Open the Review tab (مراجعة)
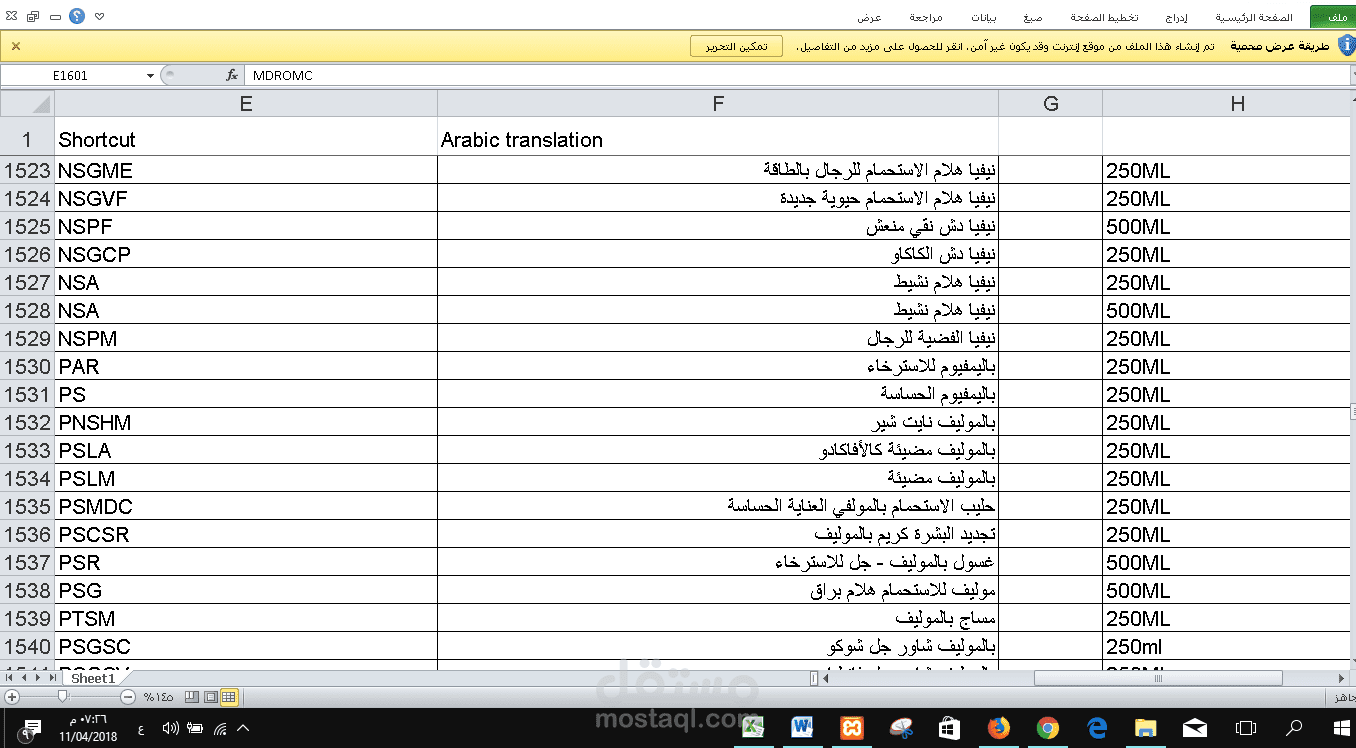This screenshot has height=748, width=1356. coord(926,17)
